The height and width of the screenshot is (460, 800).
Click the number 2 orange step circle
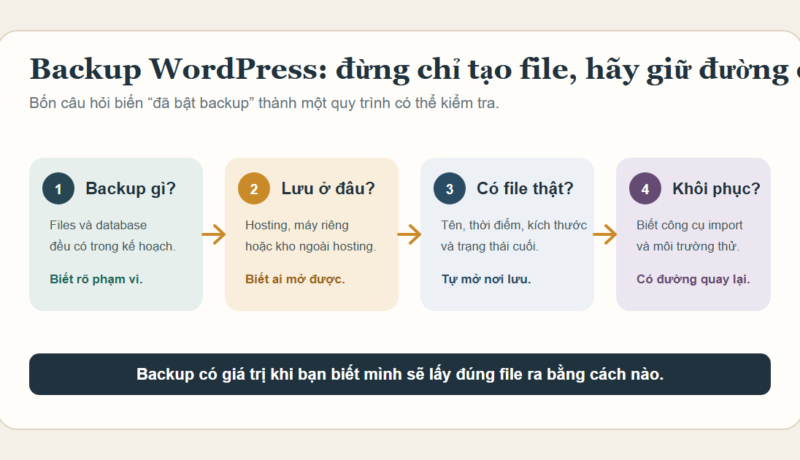pos(254,189)
